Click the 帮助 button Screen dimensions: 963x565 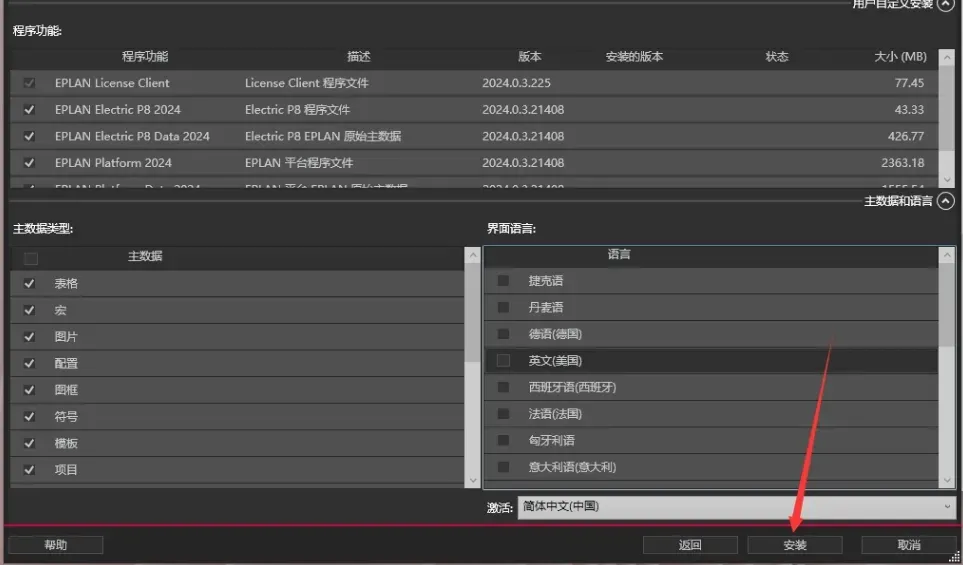56,545
